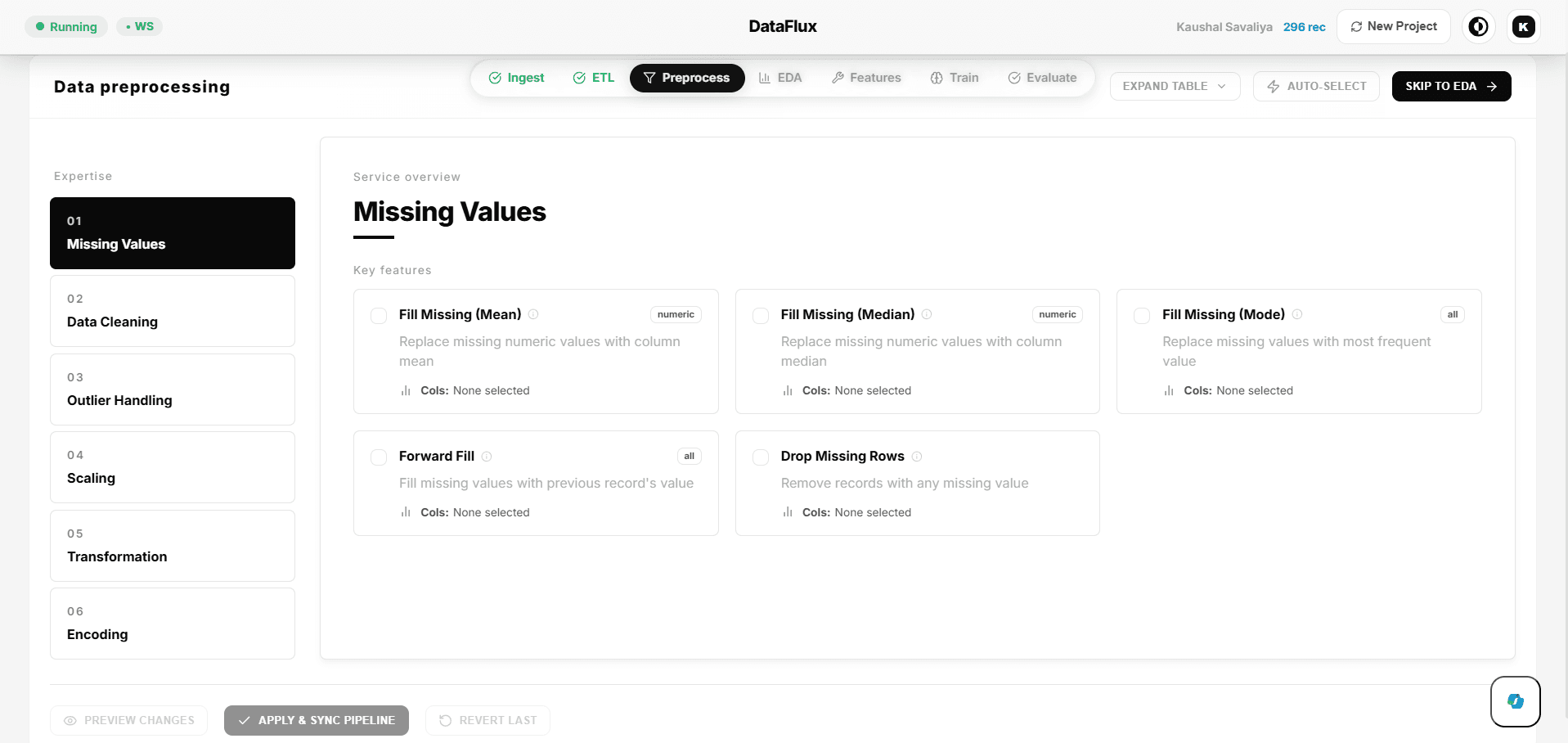The image size is (1568, 743).
Task: Click the revert arrow icon on REVERT LAST
Action: click(445, 720)
